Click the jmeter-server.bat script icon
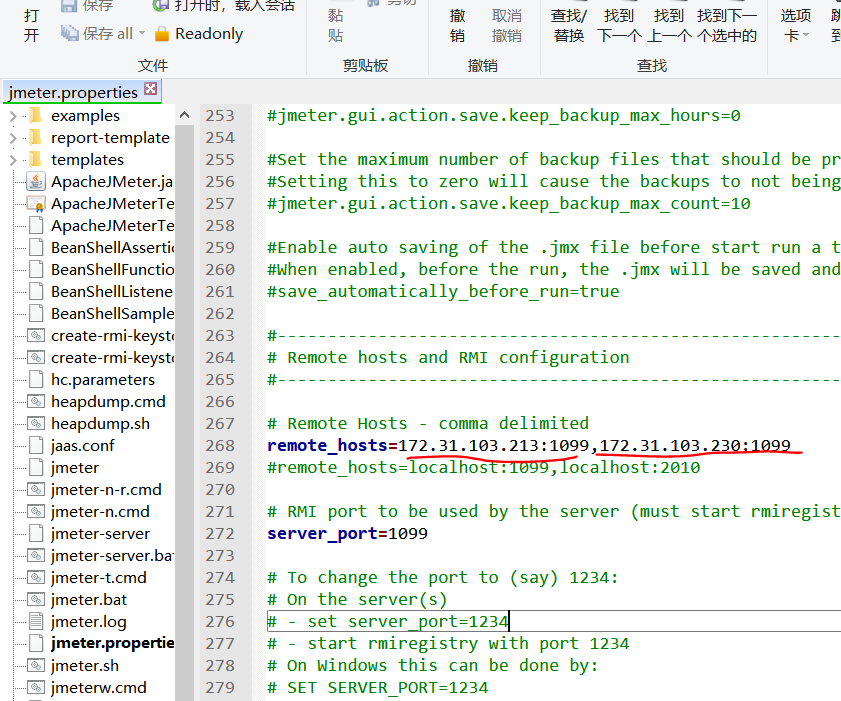Image resolution: width=841 pixels, height=701 pixels. coord(36,555)
